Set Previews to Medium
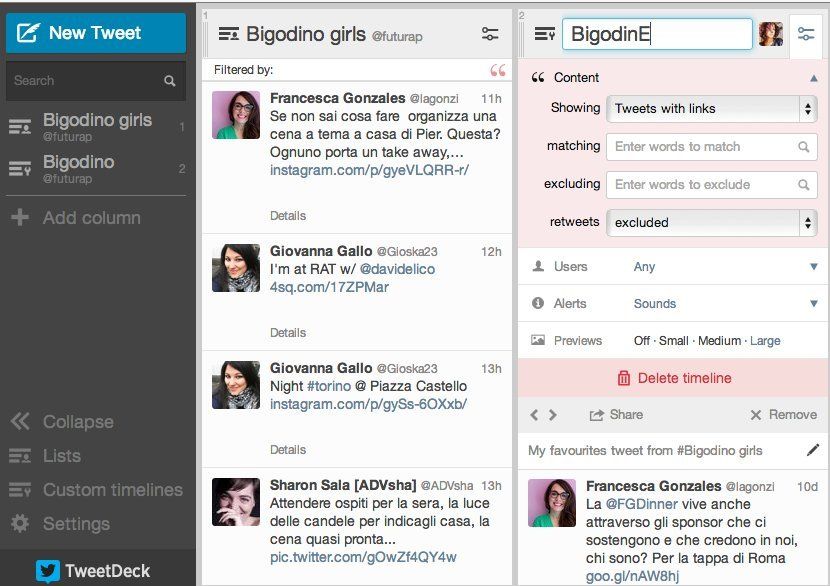Viewport: 830px width, 586px height. 719,341
